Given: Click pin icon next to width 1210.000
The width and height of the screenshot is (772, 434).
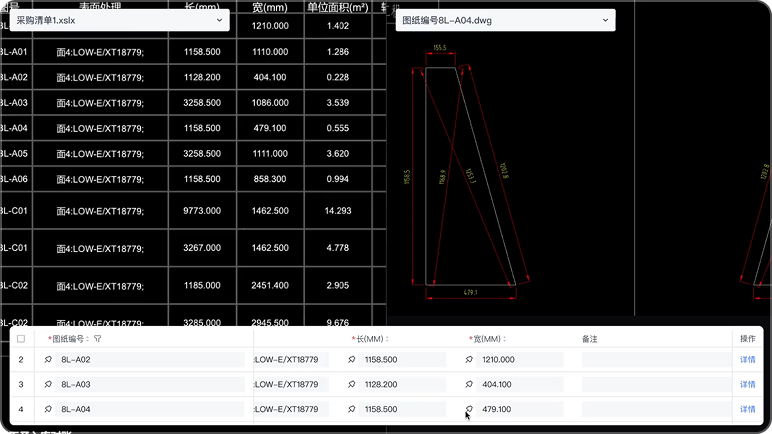Looking at the screenshot, I should pyautogui.click(x=469, y=359).
